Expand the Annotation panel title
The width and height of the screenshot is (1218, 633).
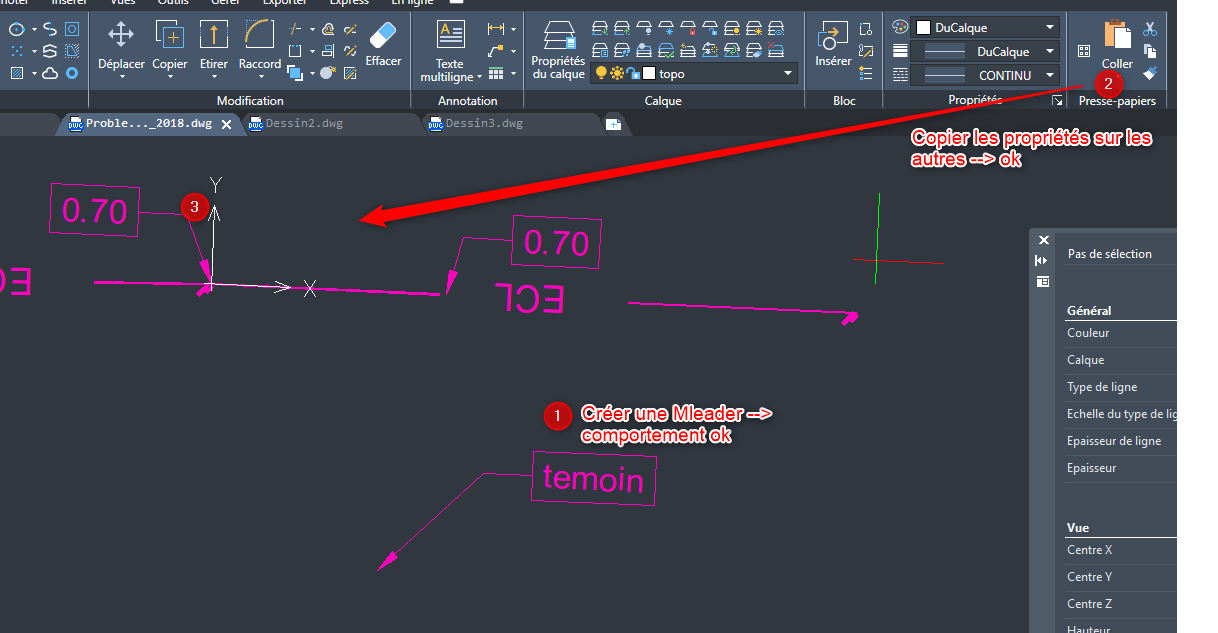[x=467, y=101]
